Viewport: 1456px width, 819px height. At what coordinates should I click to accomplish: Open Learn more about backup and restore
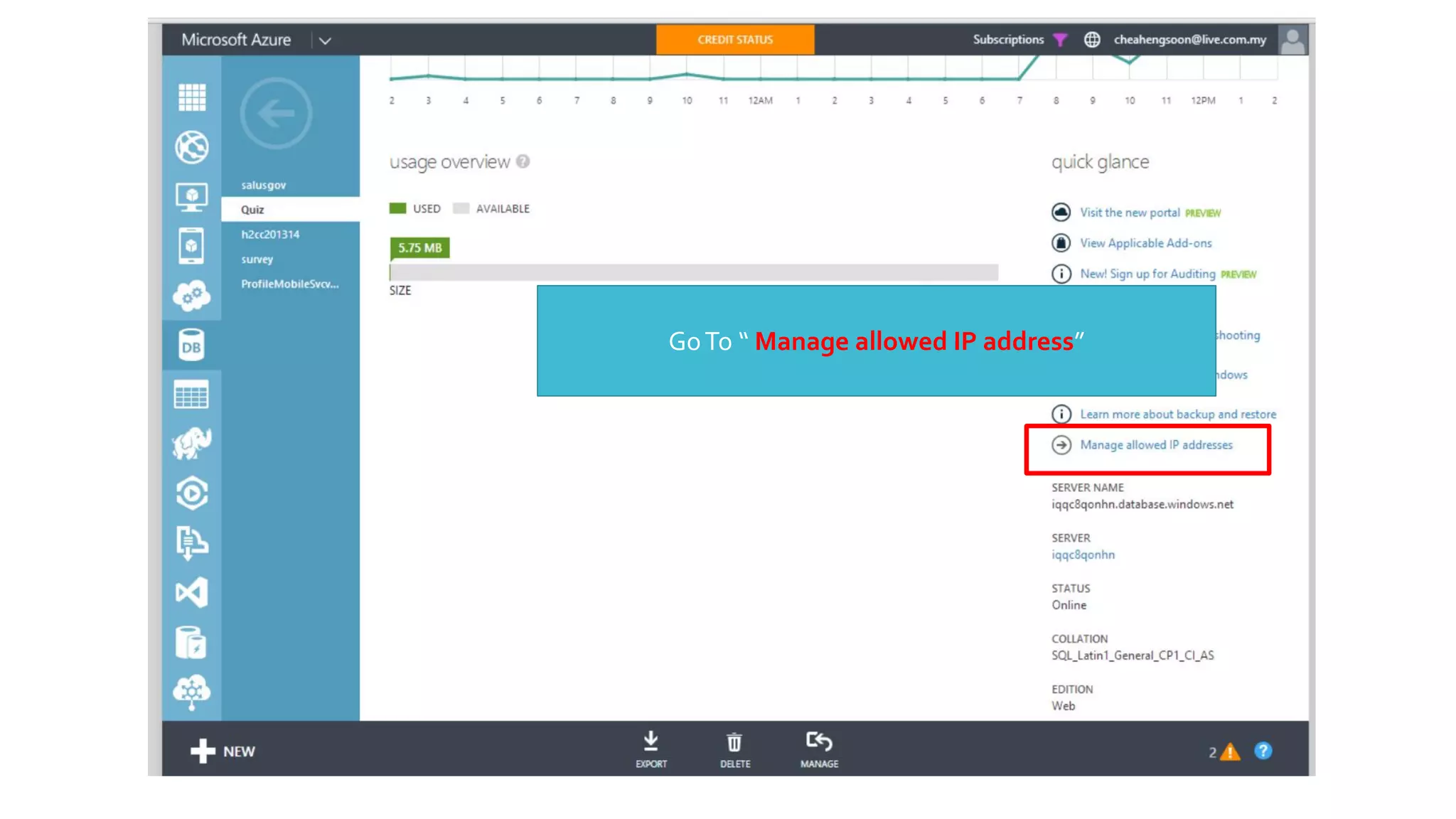(x=1178, y=414)
